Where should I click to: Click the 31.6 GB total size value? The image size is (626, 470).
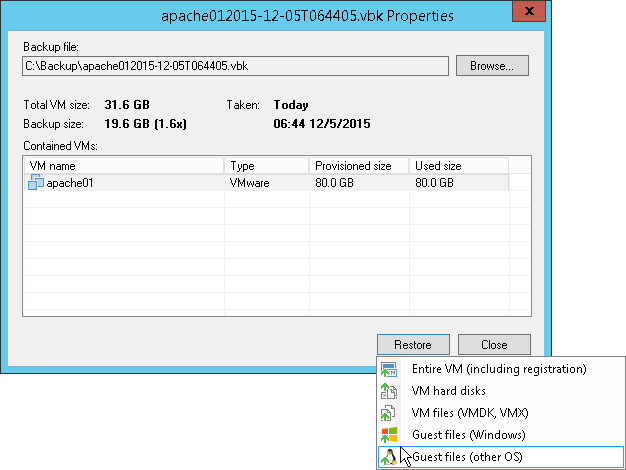(x=127, y=105)
